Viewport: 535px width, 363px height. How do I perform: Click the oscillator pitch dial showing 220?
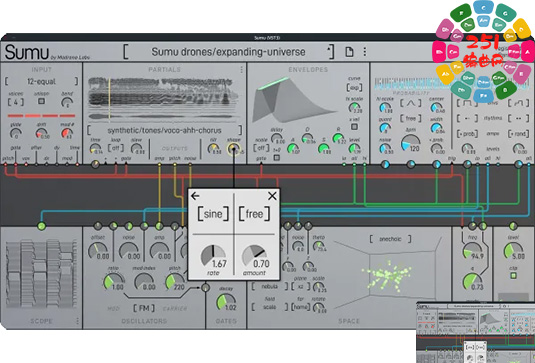click(x=175, y=282)
